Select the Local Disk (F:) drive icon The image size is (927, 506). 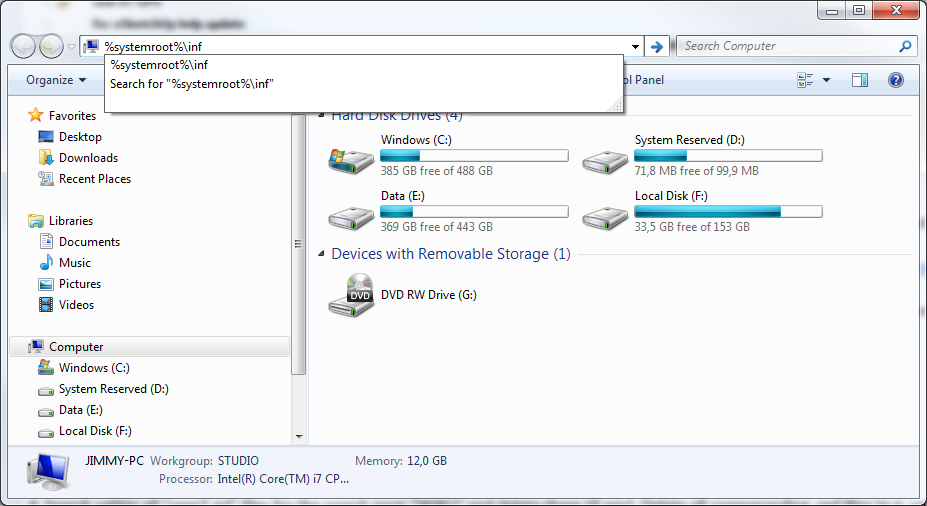pyautogui.click(x=604, y=214)
